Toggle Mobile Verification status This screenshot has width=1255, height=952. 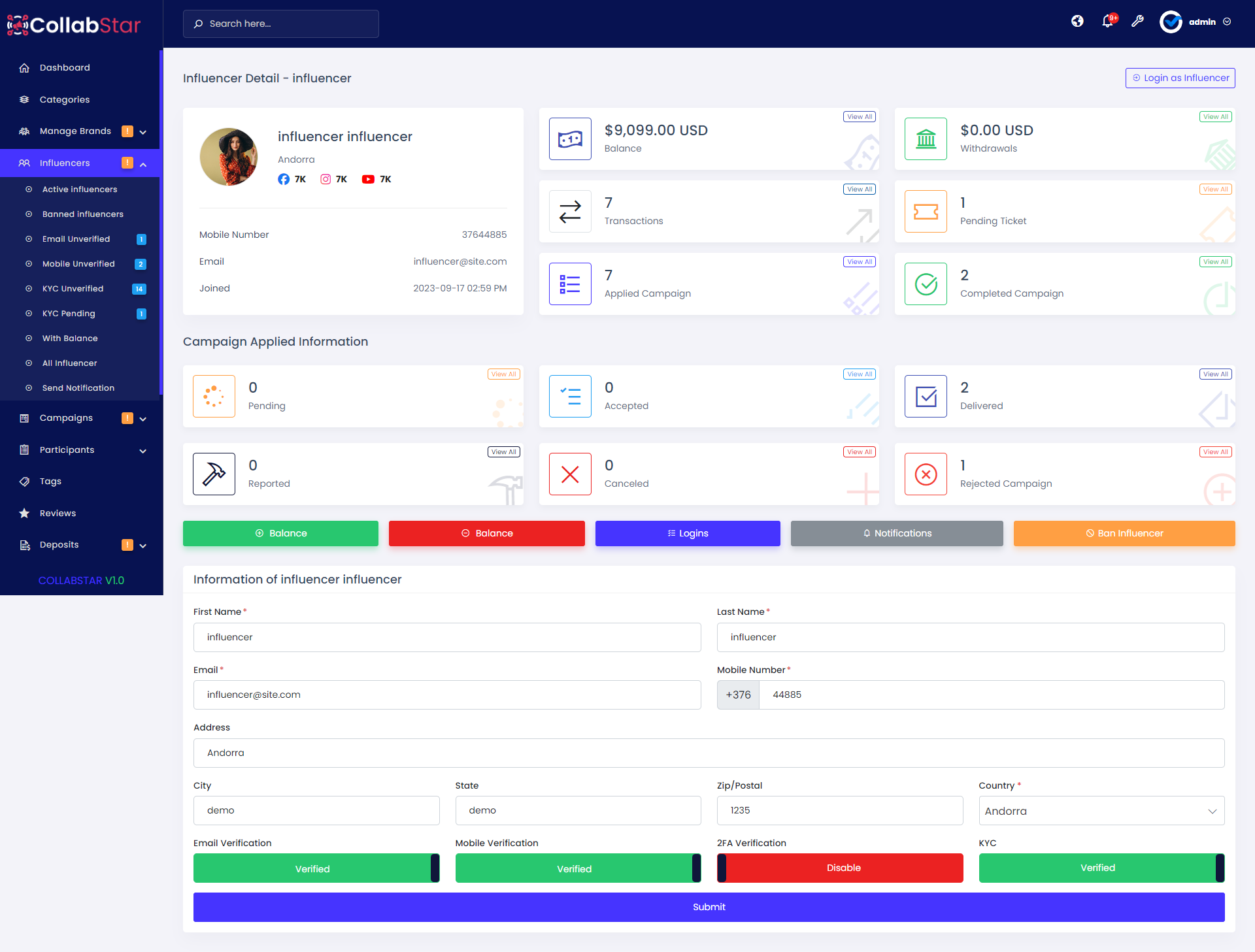[577, 868]
